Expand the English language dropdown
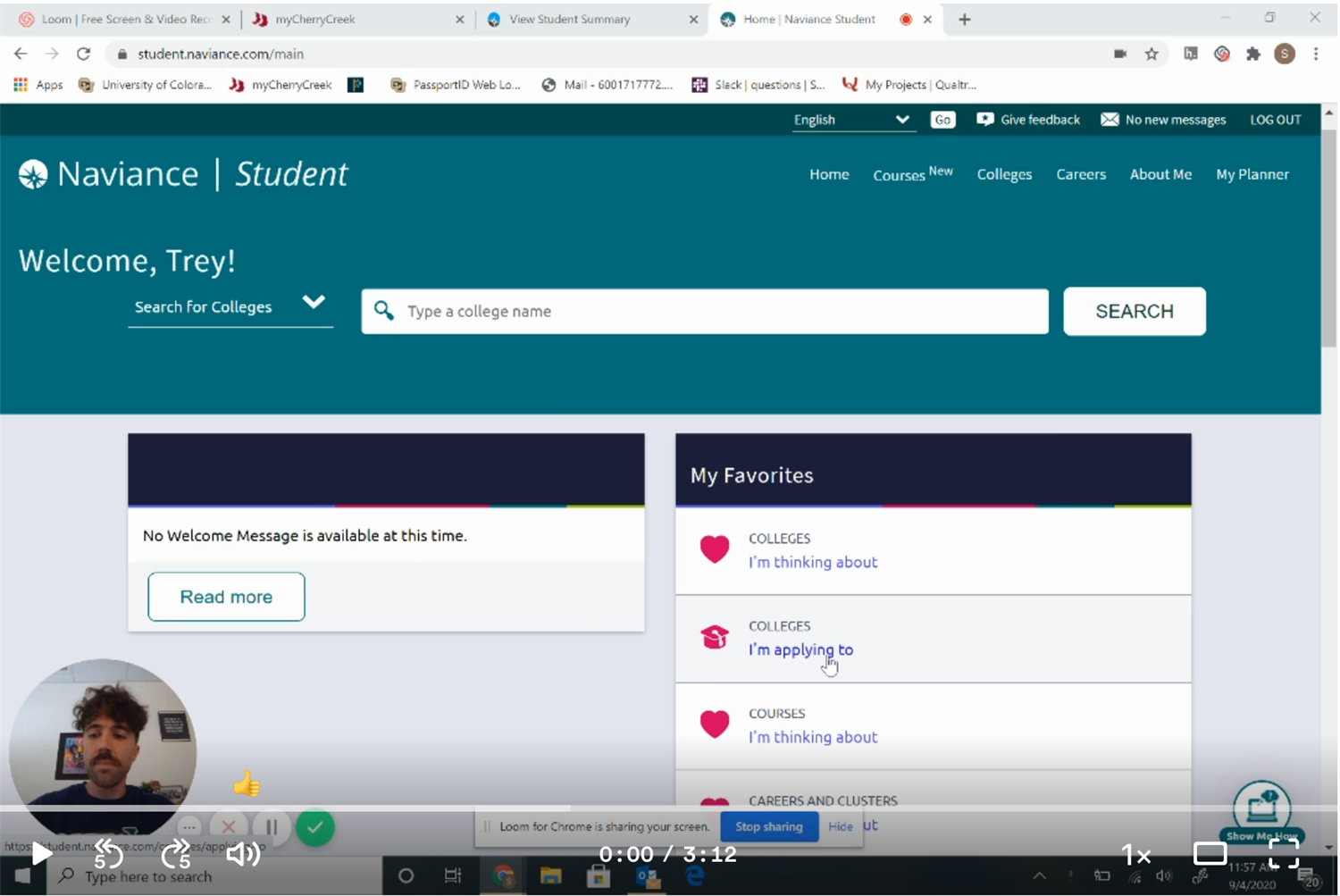This screenshot has width=1340, height=896. click(x=853, y=120)
